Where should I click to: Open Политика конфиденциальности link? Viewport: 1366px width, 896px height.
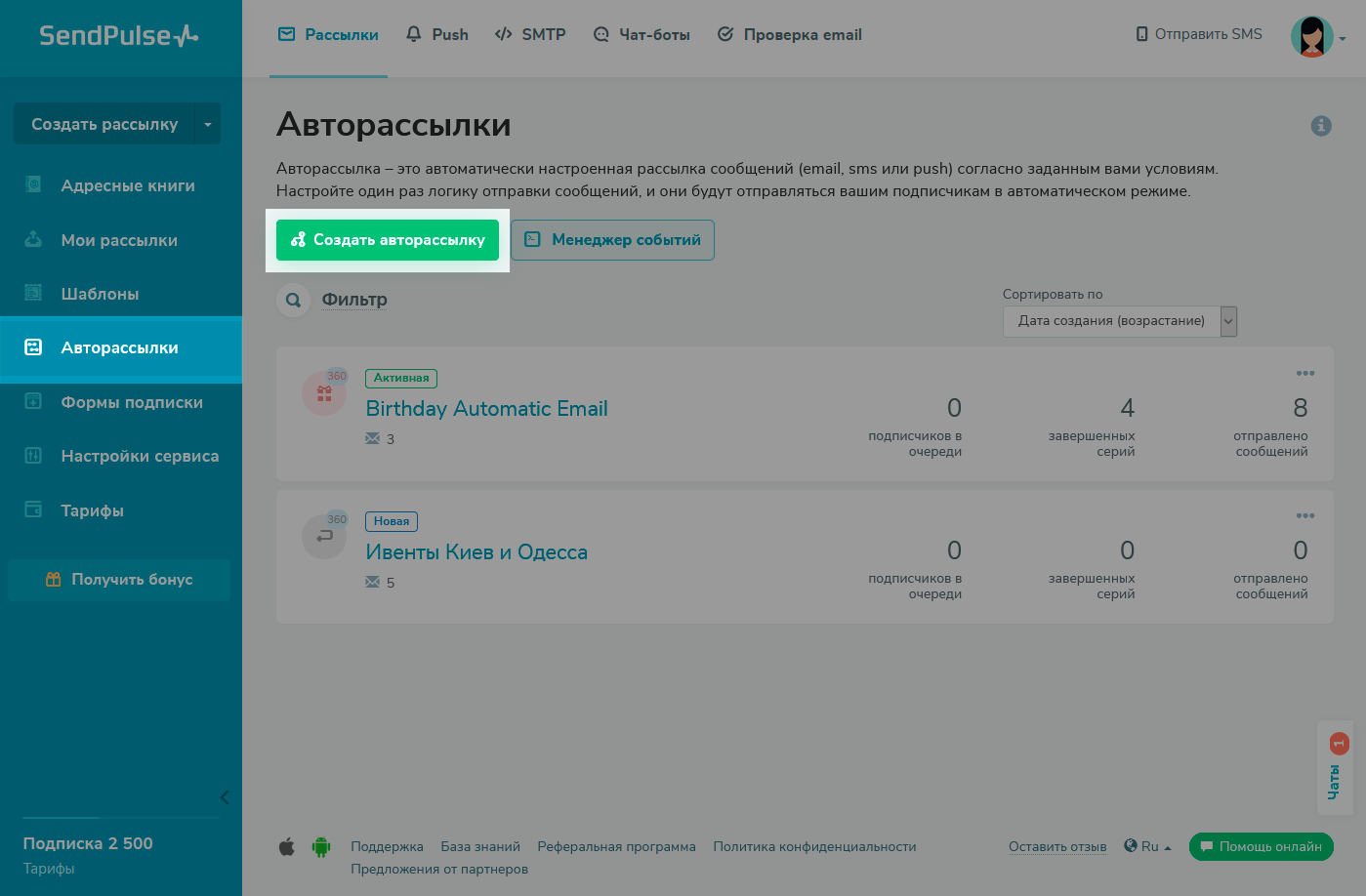814,847
